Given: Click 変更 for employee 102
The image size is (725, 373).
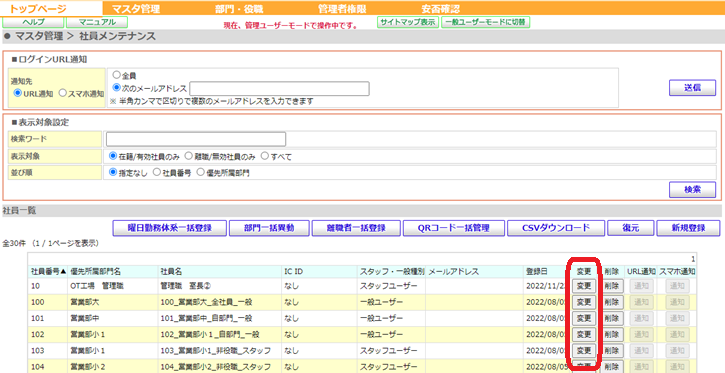Looking at the screenshot, I should [584, 334].
